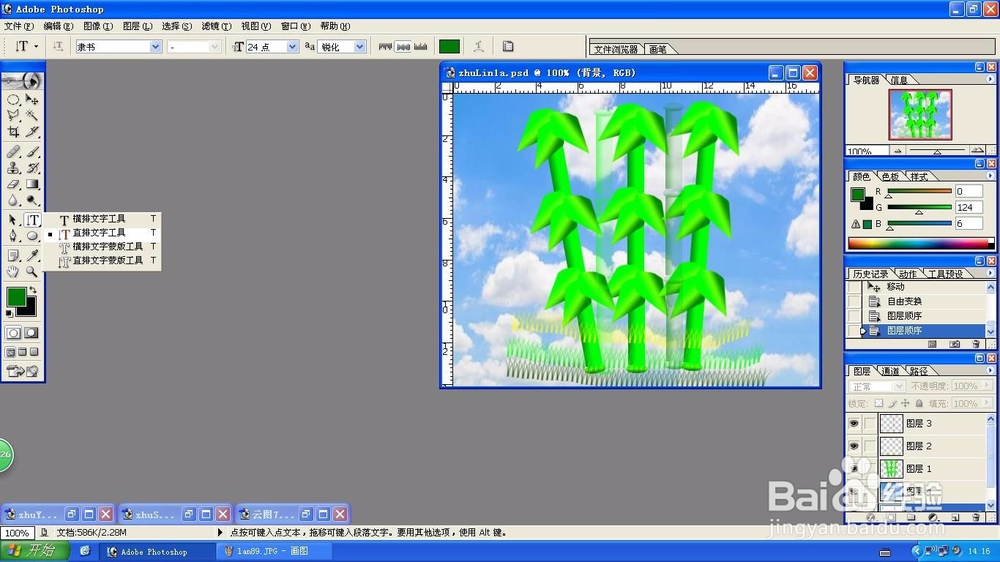The image size is (1000, 562).
Task: Click the warp text icon
Action: [479, 46]
